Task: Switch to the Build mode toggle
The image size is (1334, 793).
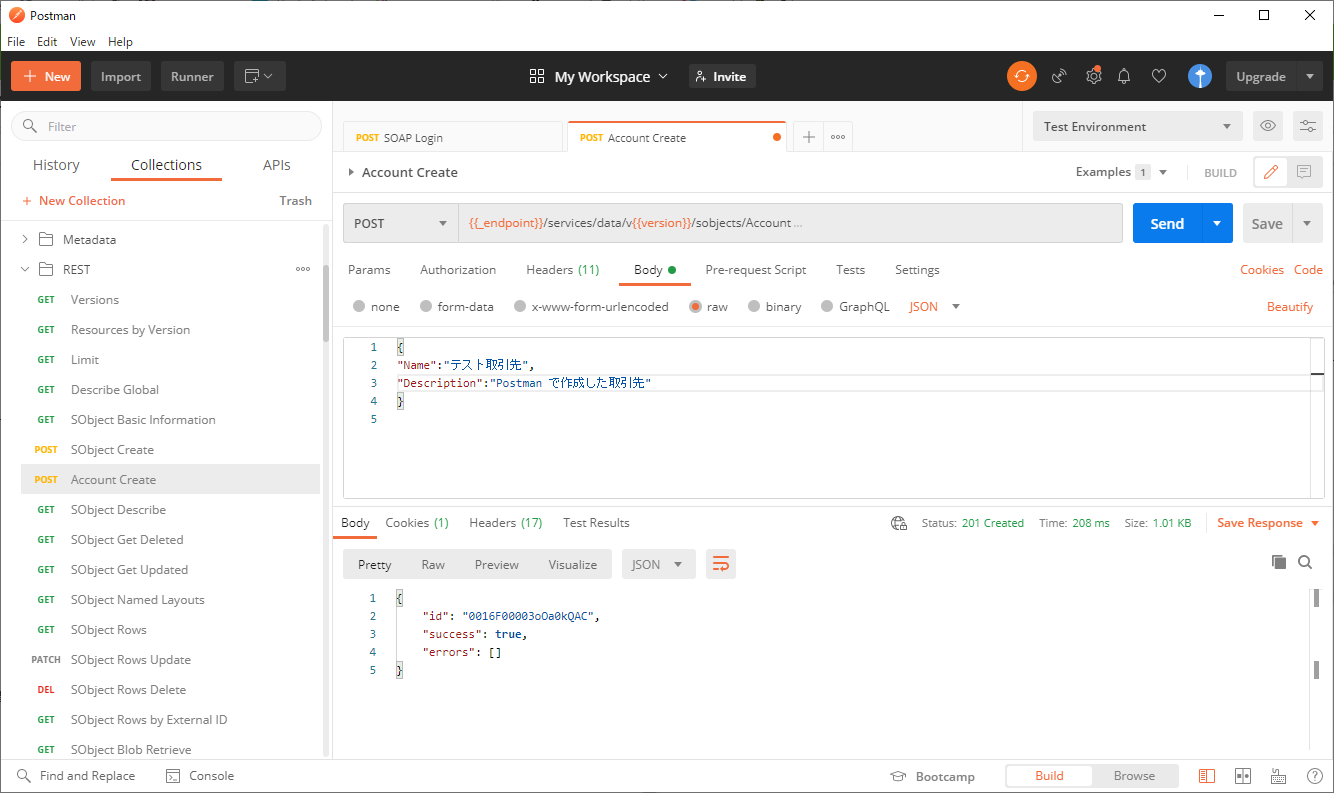Action: [x=1049, y=776]
